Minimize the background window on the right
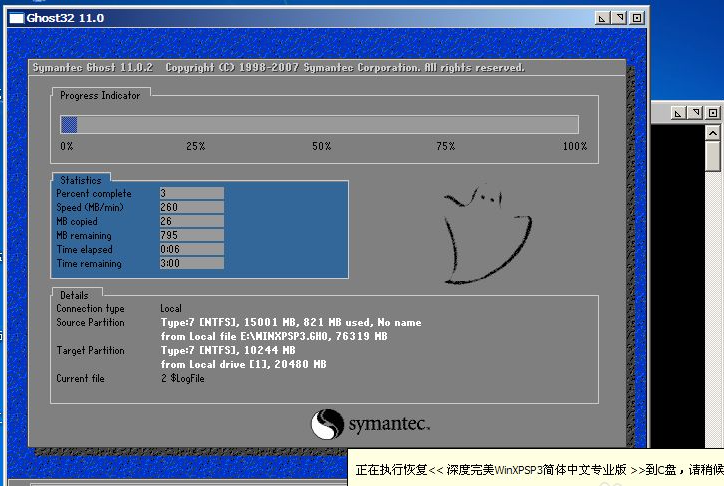The width and height of the screenshot is (724, 486). pyautogui.click(x=677, y=113)
